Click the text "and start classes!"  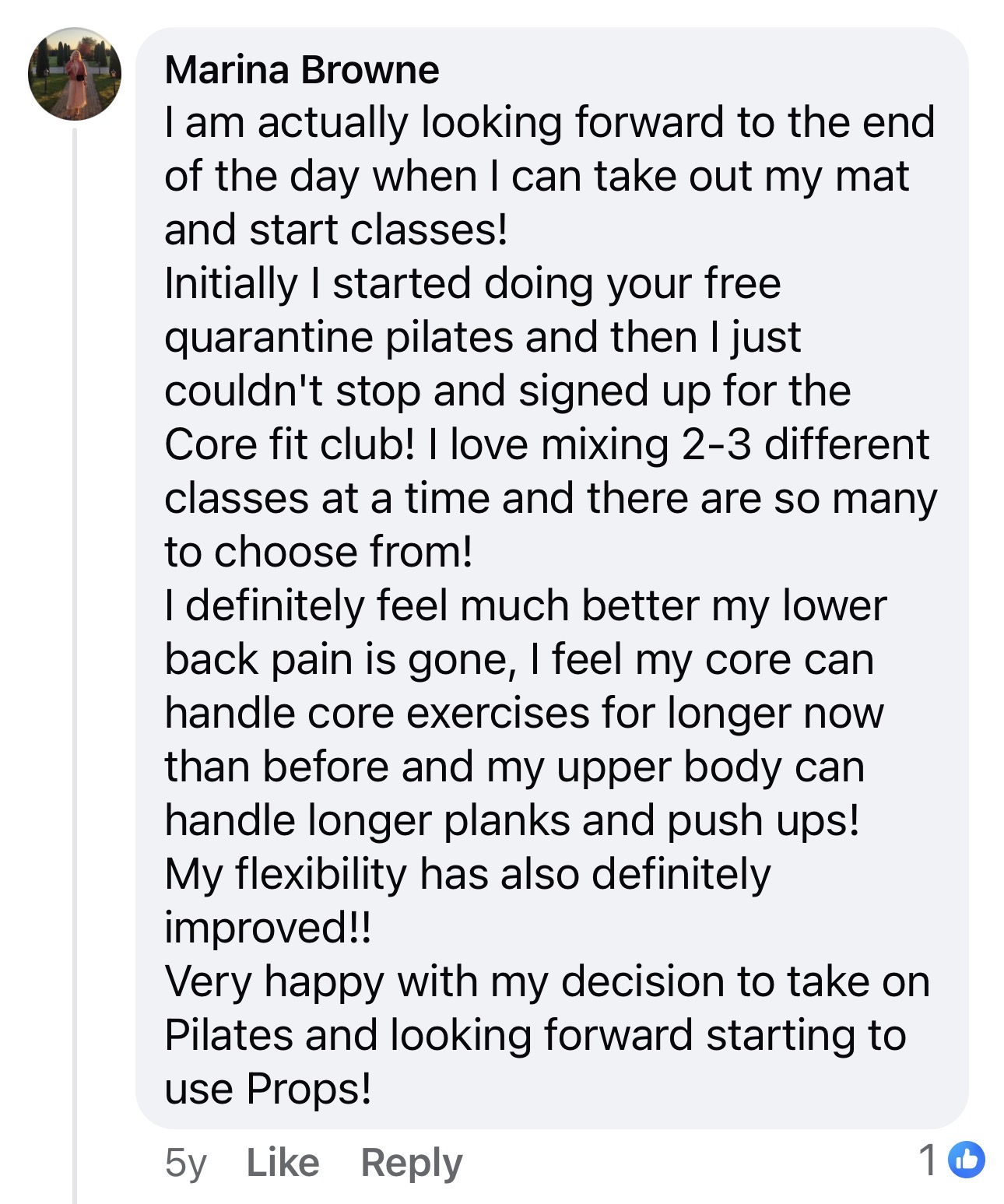coord(336,230)
